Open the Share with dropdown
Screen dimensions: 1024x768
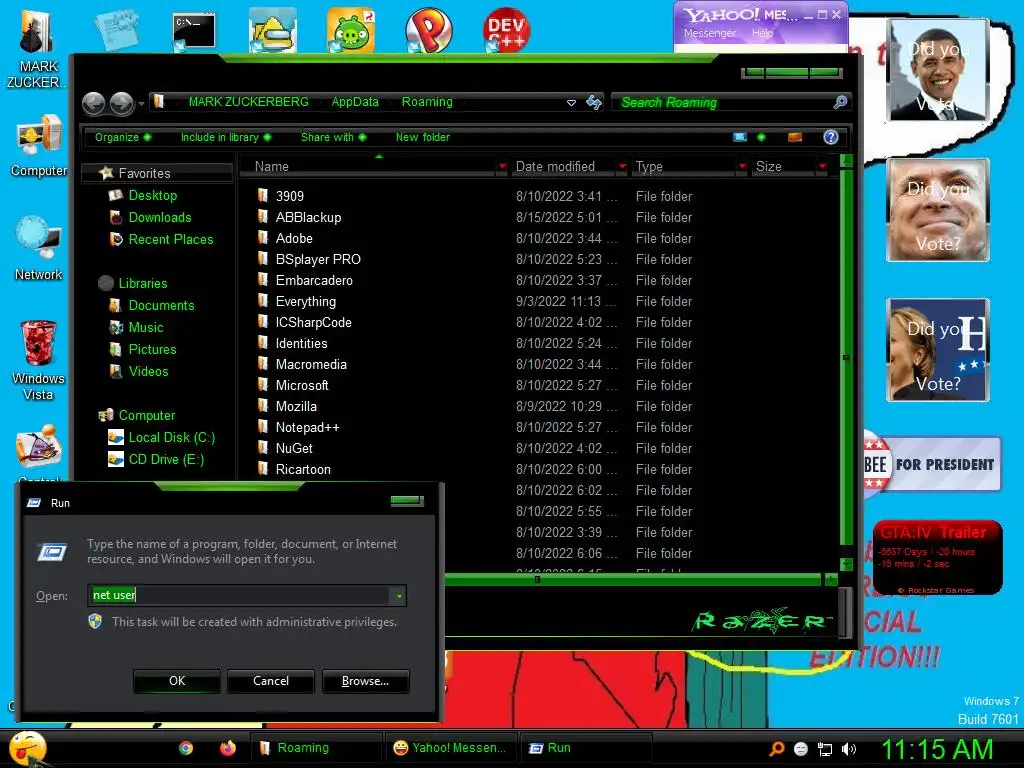[333, 137]
